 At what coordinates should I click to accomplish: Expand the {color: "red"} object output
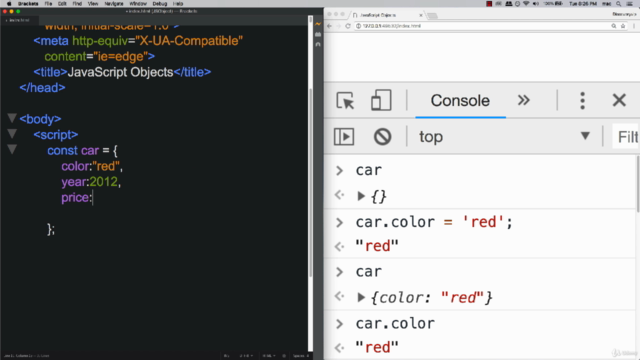click(361, 298)
